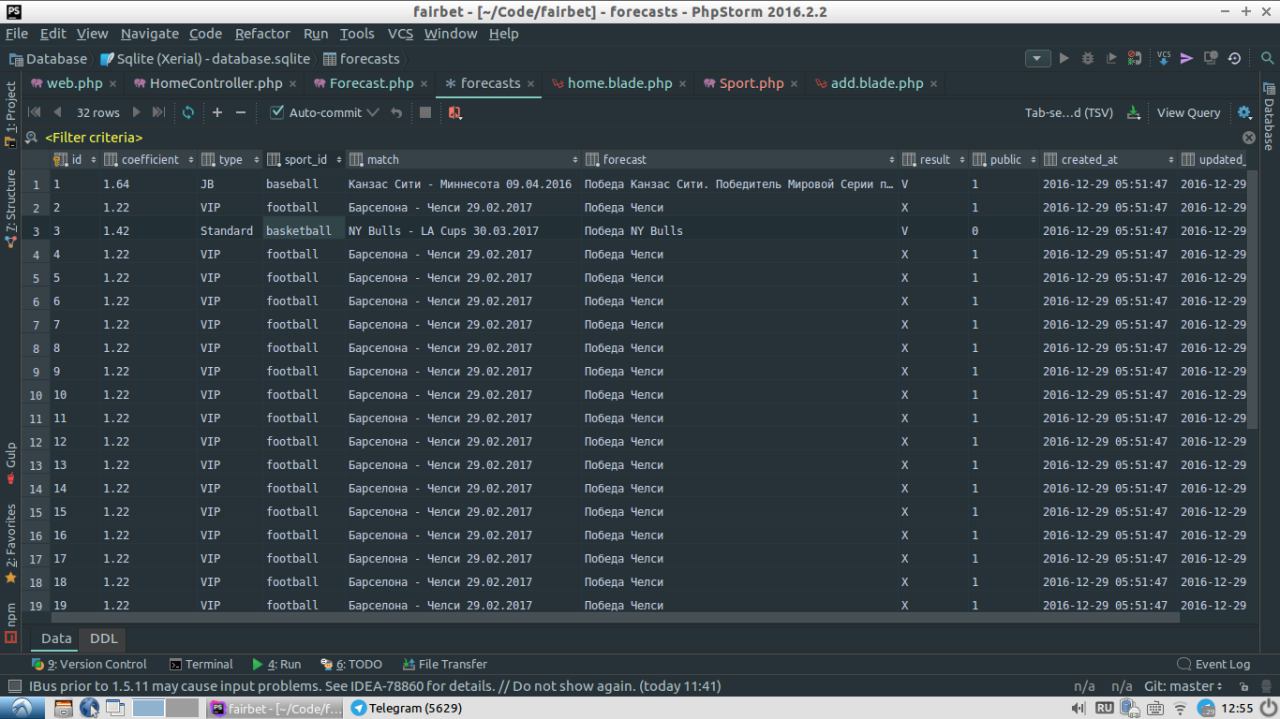Toggle the lock icon in status bar
The image size is (1280, 719).
[1244, 687]
